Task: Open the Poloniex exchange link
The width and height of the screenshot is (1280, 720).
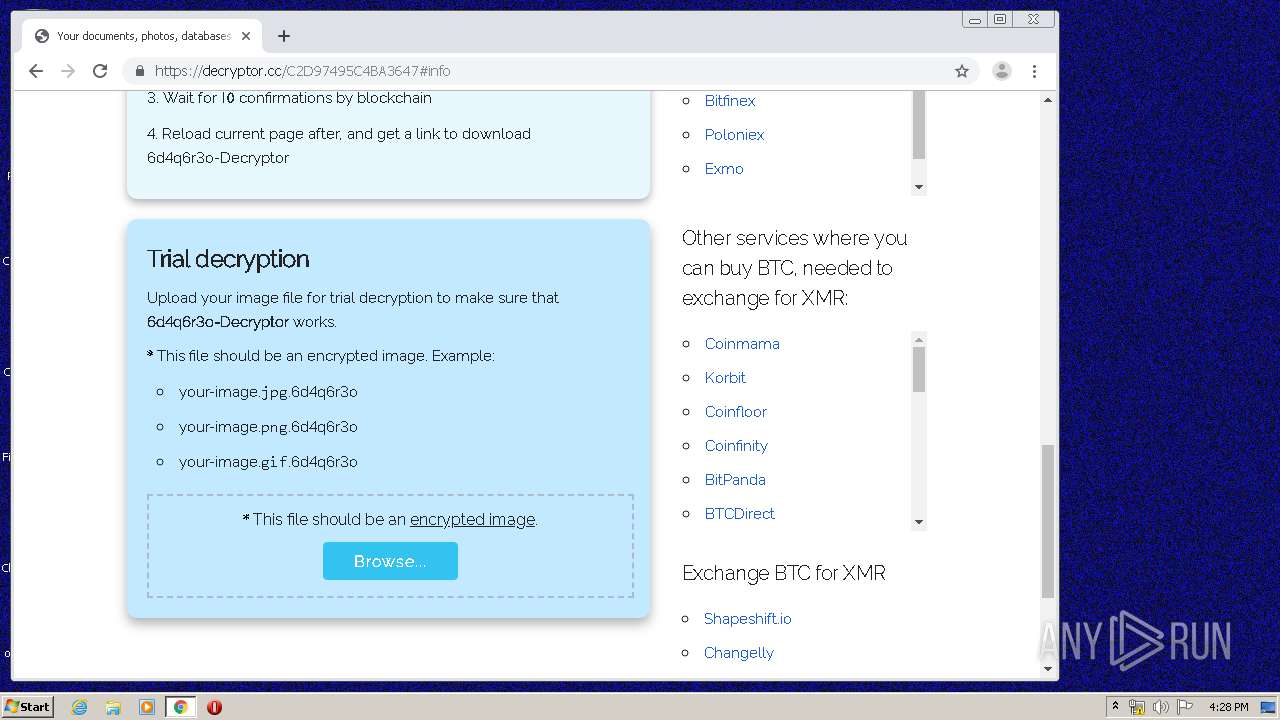Action: tap(734, 135)
